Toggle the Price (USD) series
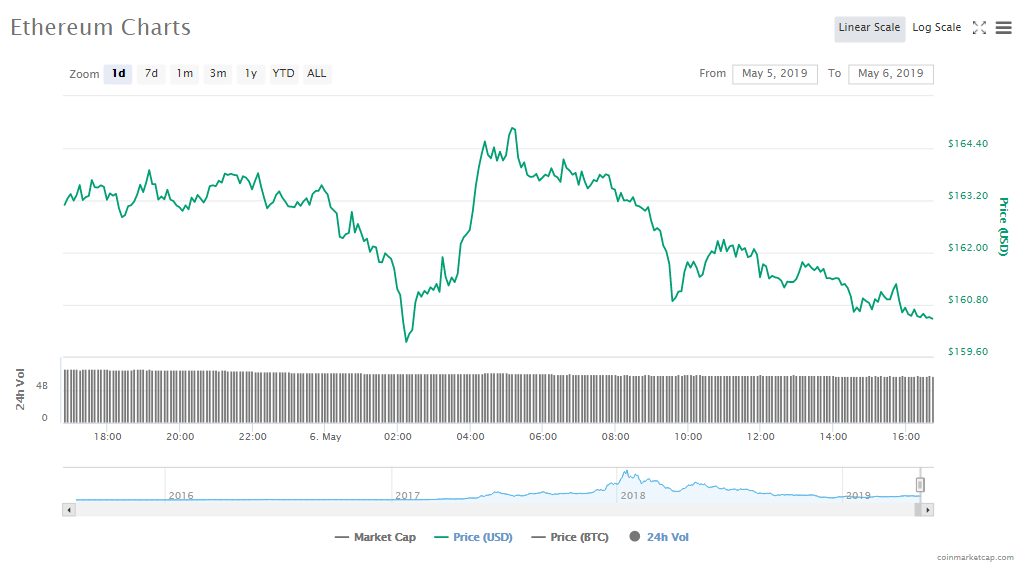The image size is (1024, 570). [x=473, y=537]
